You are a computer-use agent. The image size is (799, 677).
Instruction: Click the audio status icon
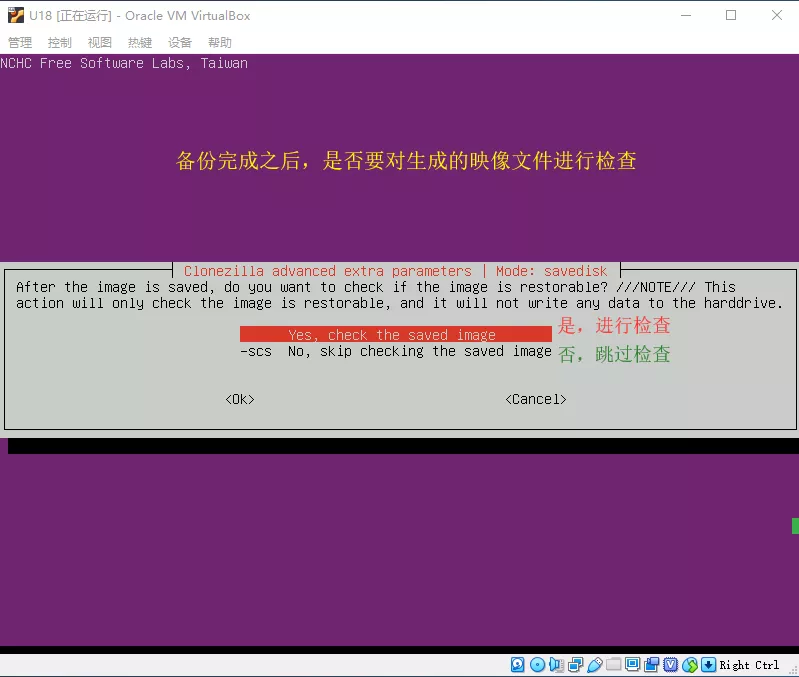pos(556,665)
